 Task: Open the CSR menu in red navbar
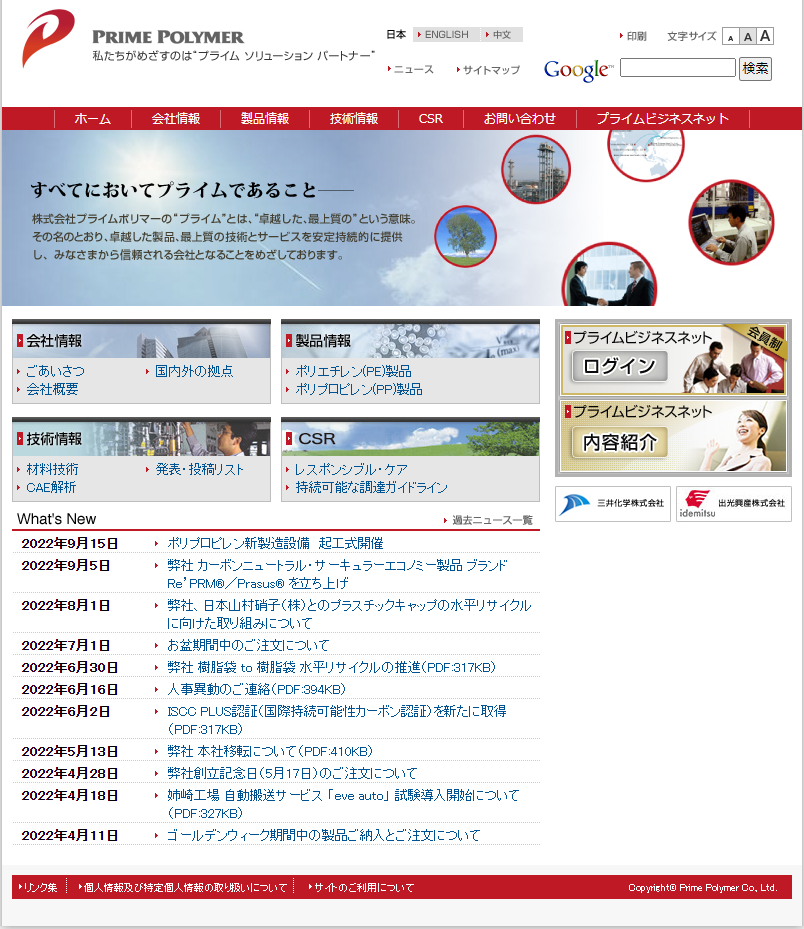pos(431,118)
